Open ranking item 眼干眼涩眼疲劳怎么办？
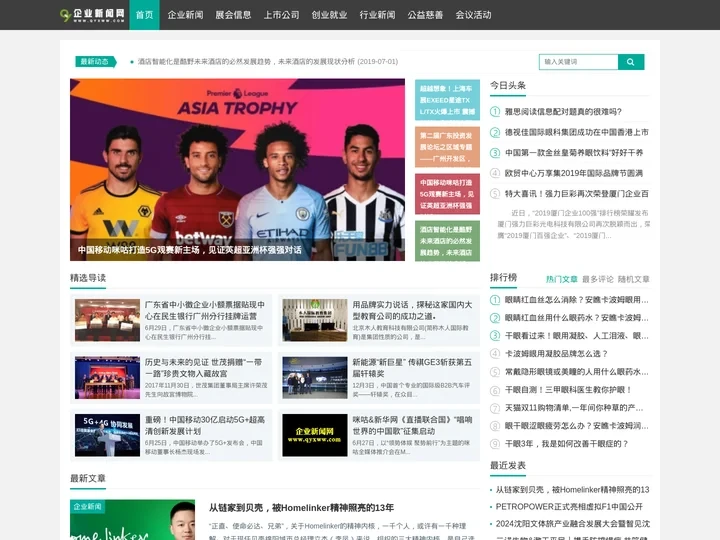Image resolution: width=720 pixels, height=540 pixels. coord(577,426)
